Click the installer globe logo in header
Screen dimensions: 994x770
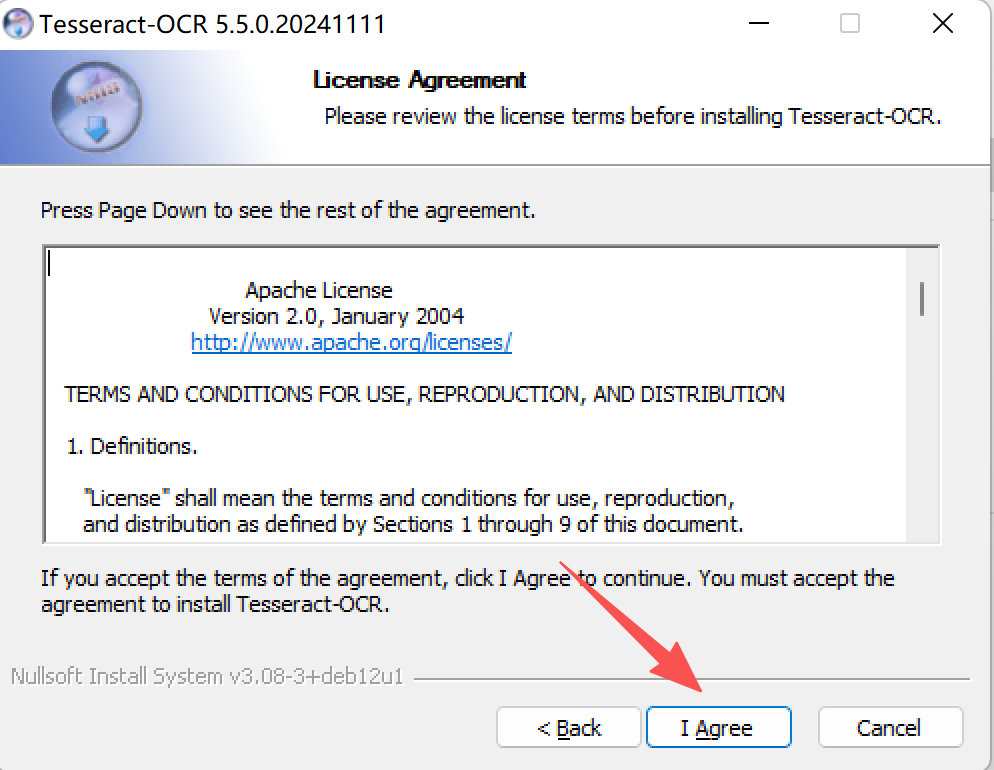pyautogui.click(x=96, y=106)
